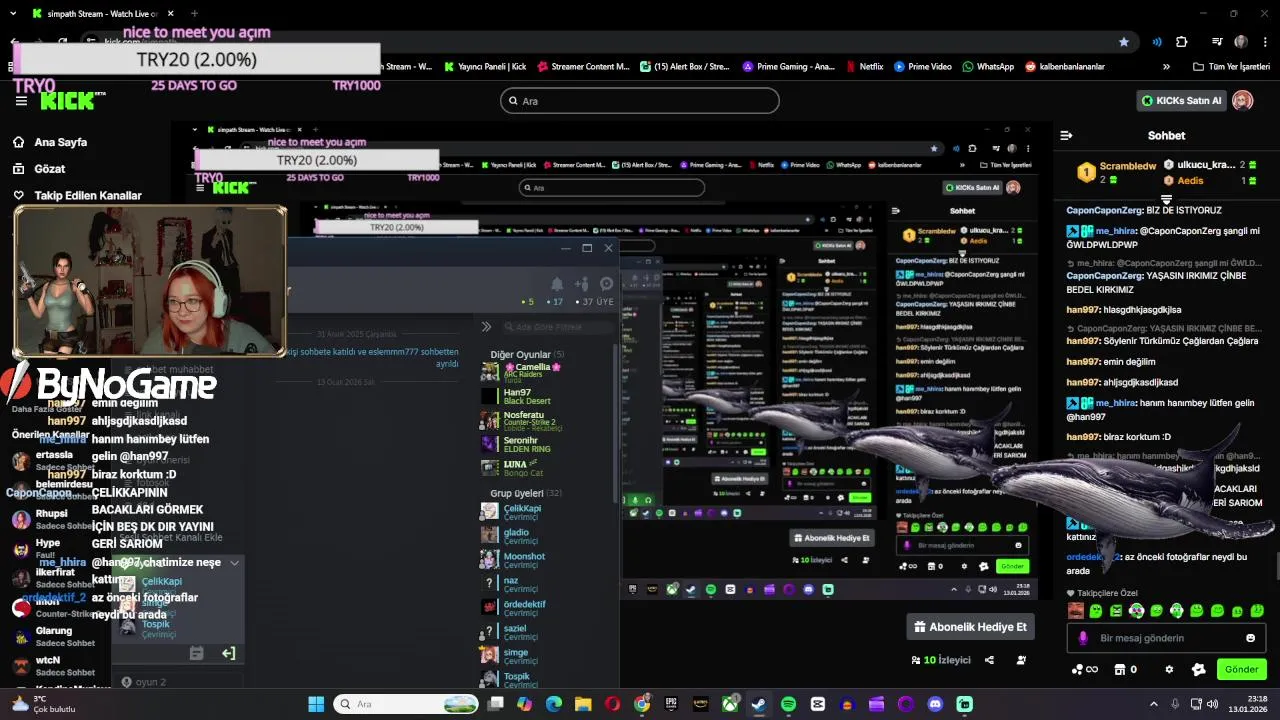This screenshot has height=720, width=1280.
Task: Open Epic Games from the taskbar
Action: 671,704
